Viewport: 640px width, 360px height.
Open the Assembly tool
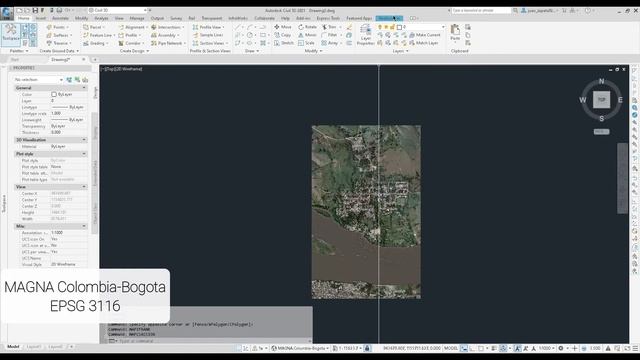point(165,35)
